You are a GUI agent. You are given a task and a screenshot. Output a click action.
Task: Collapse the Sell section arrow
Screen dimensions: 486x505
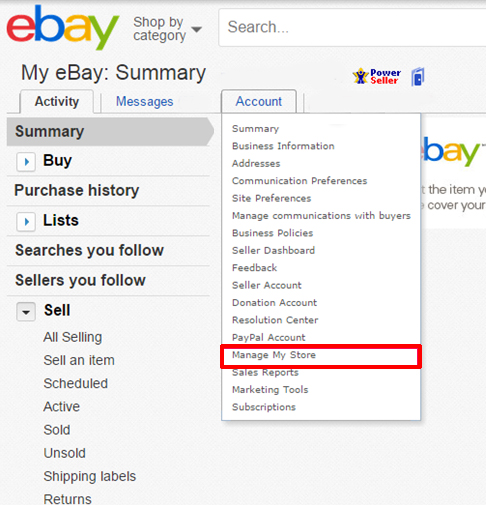point(26,312)
